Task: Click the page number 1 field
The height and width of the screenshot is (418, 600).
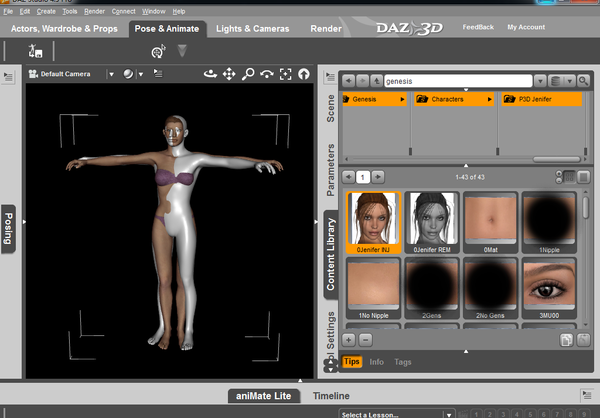Action: click(363, 177)
